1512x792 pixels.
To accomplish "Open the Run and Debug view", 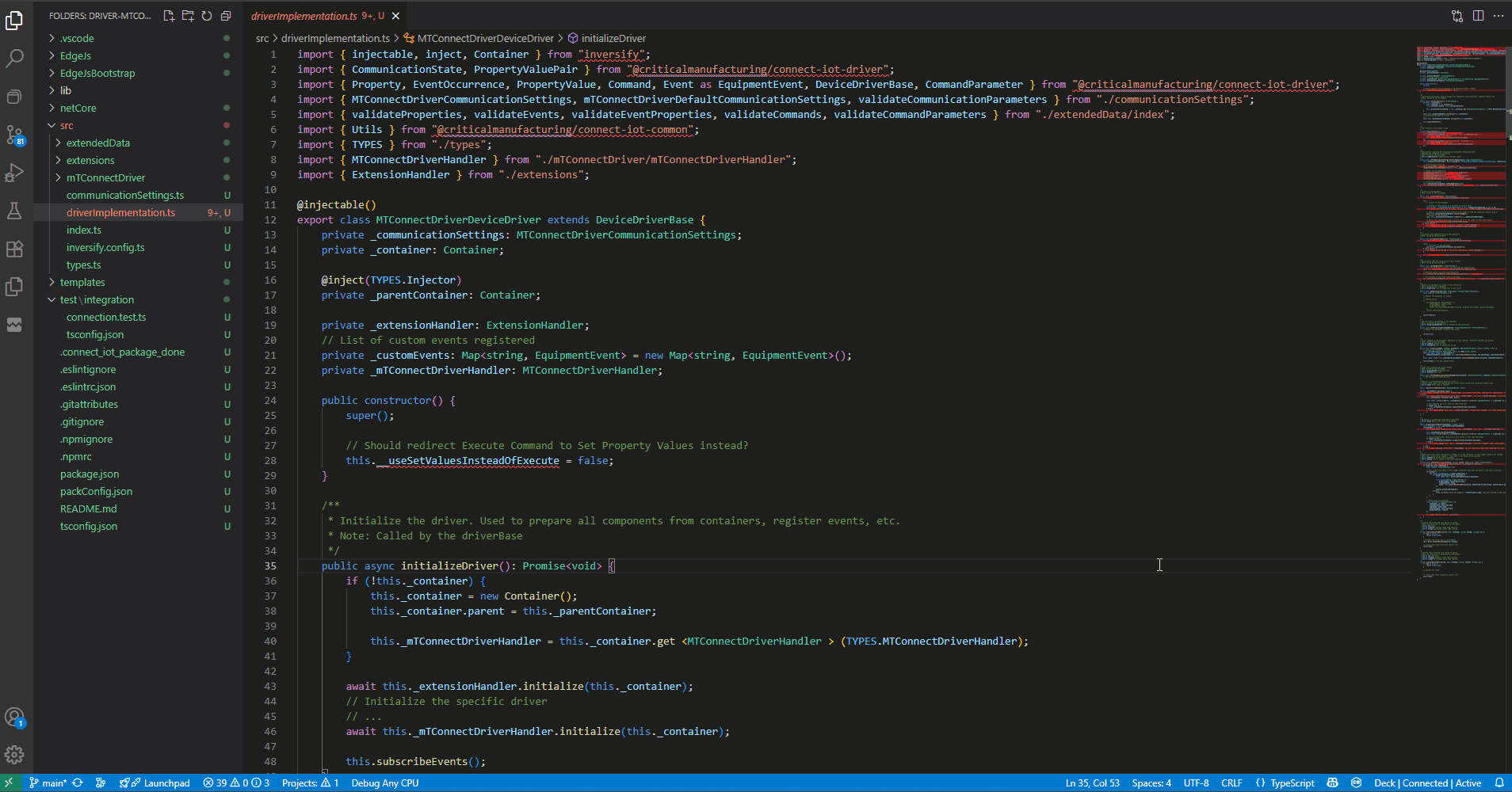I will 14,173.
